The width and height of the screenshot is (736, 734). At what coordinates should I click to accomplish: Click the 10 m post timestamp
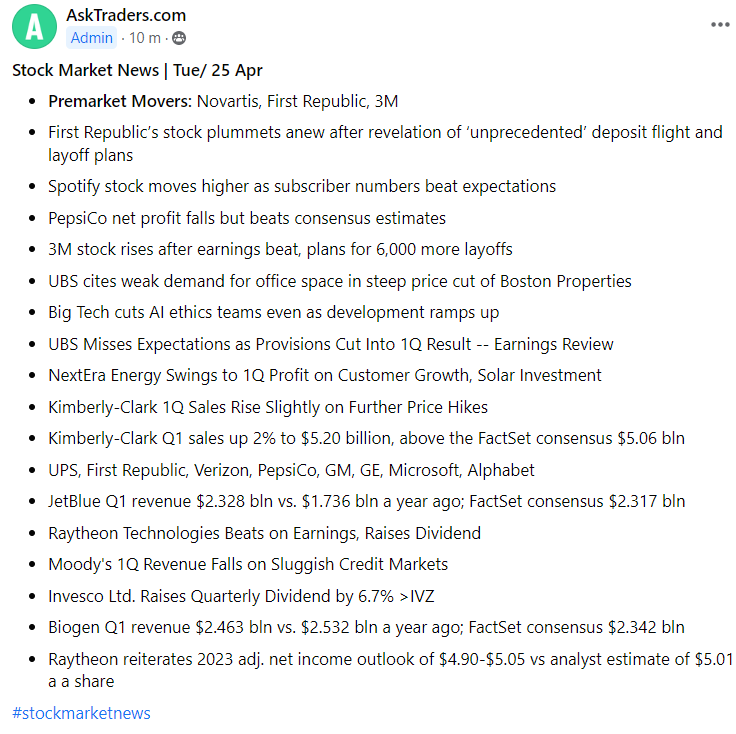pos(146,38)
